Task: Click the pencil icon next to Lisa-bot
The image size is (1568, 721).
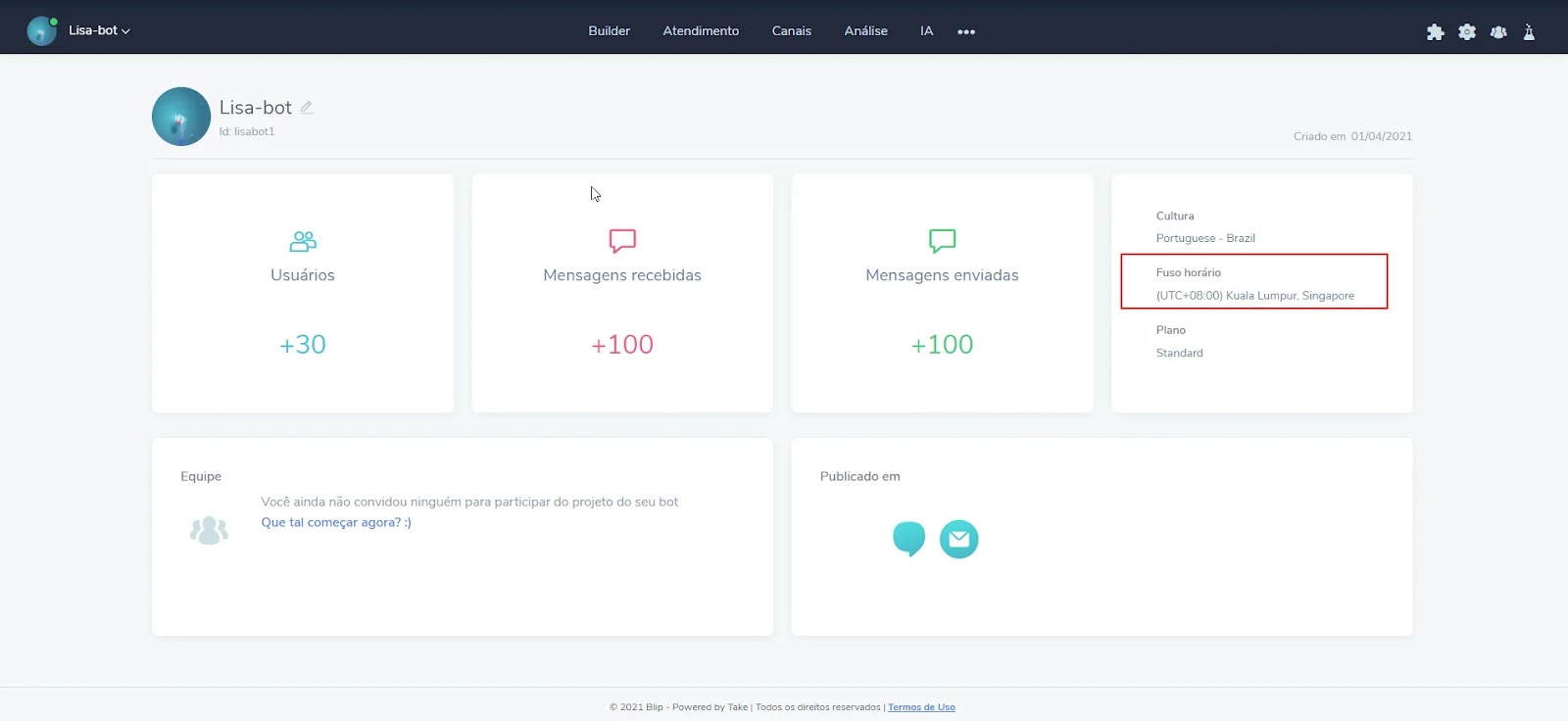Action: pyautogui.click(x=307, y=108)
